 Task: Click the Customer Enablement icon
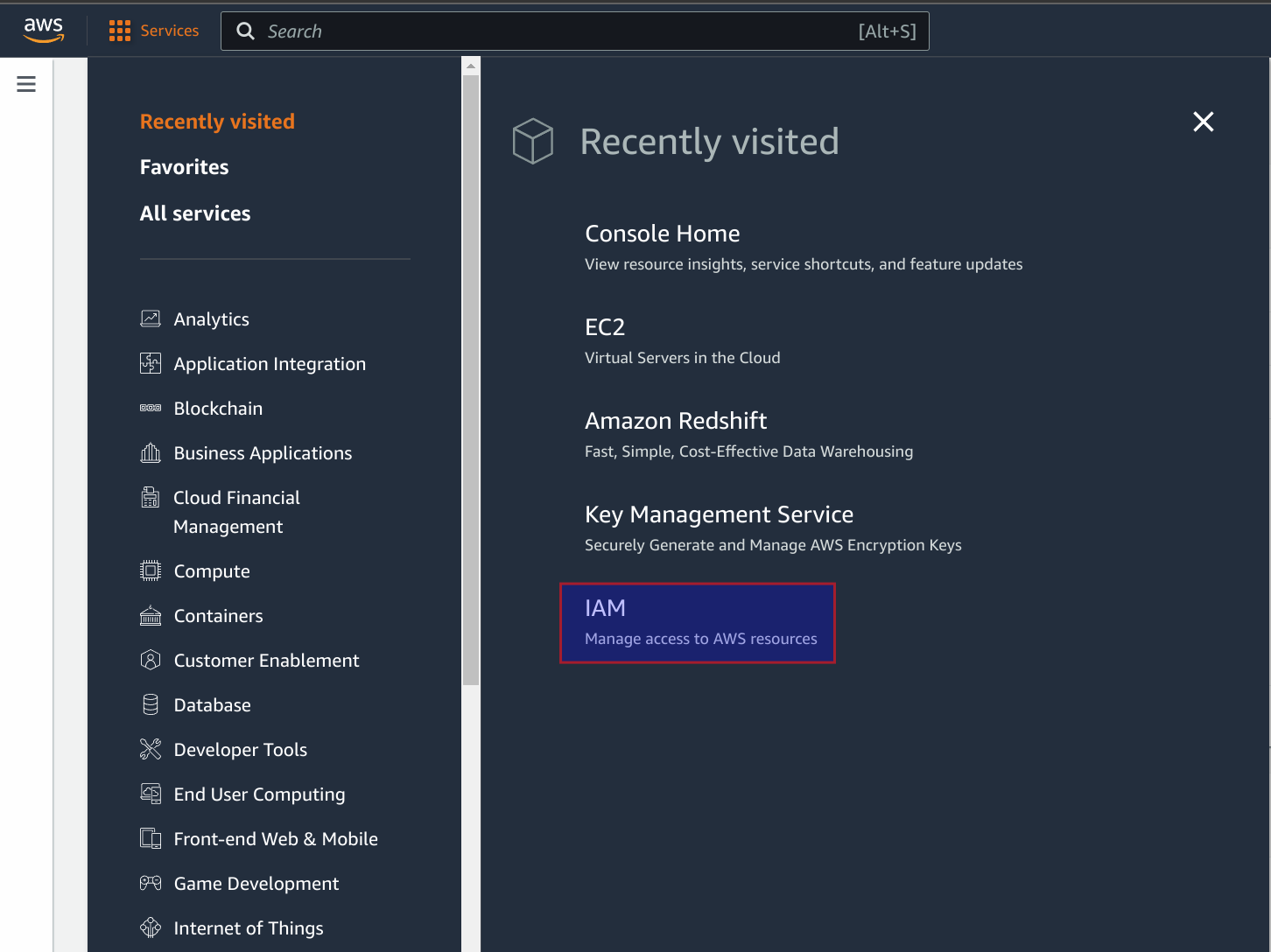point(151,660)
